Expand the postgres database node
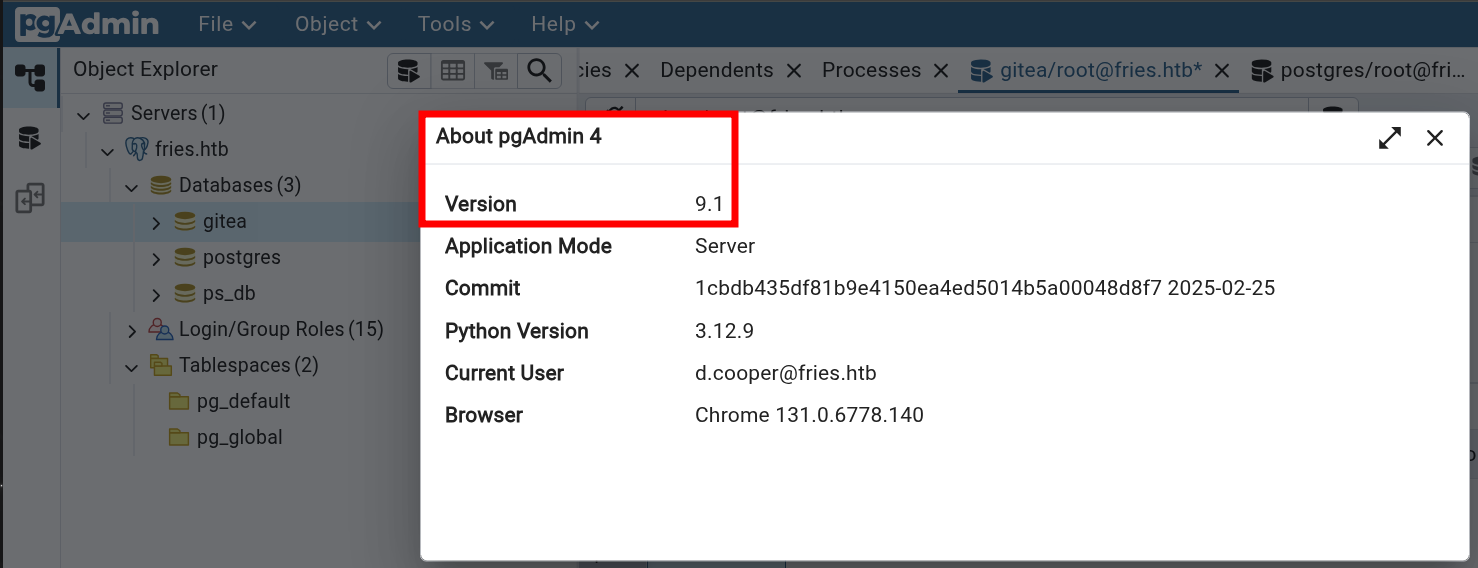 pos(156,258)
